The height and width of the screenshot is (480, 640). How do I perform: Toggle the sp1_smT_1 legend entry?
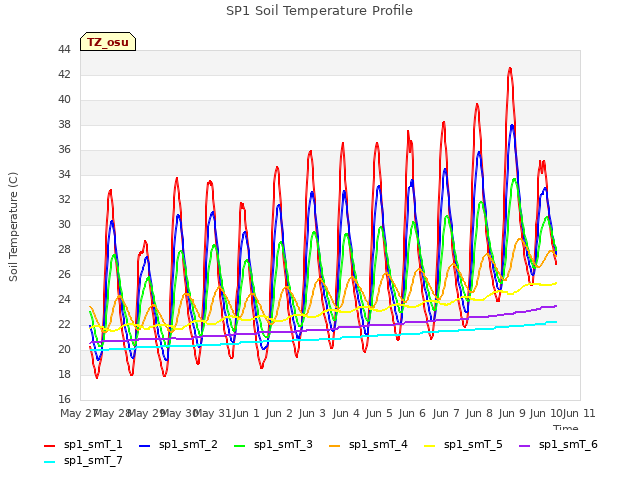tap(83, 444)
